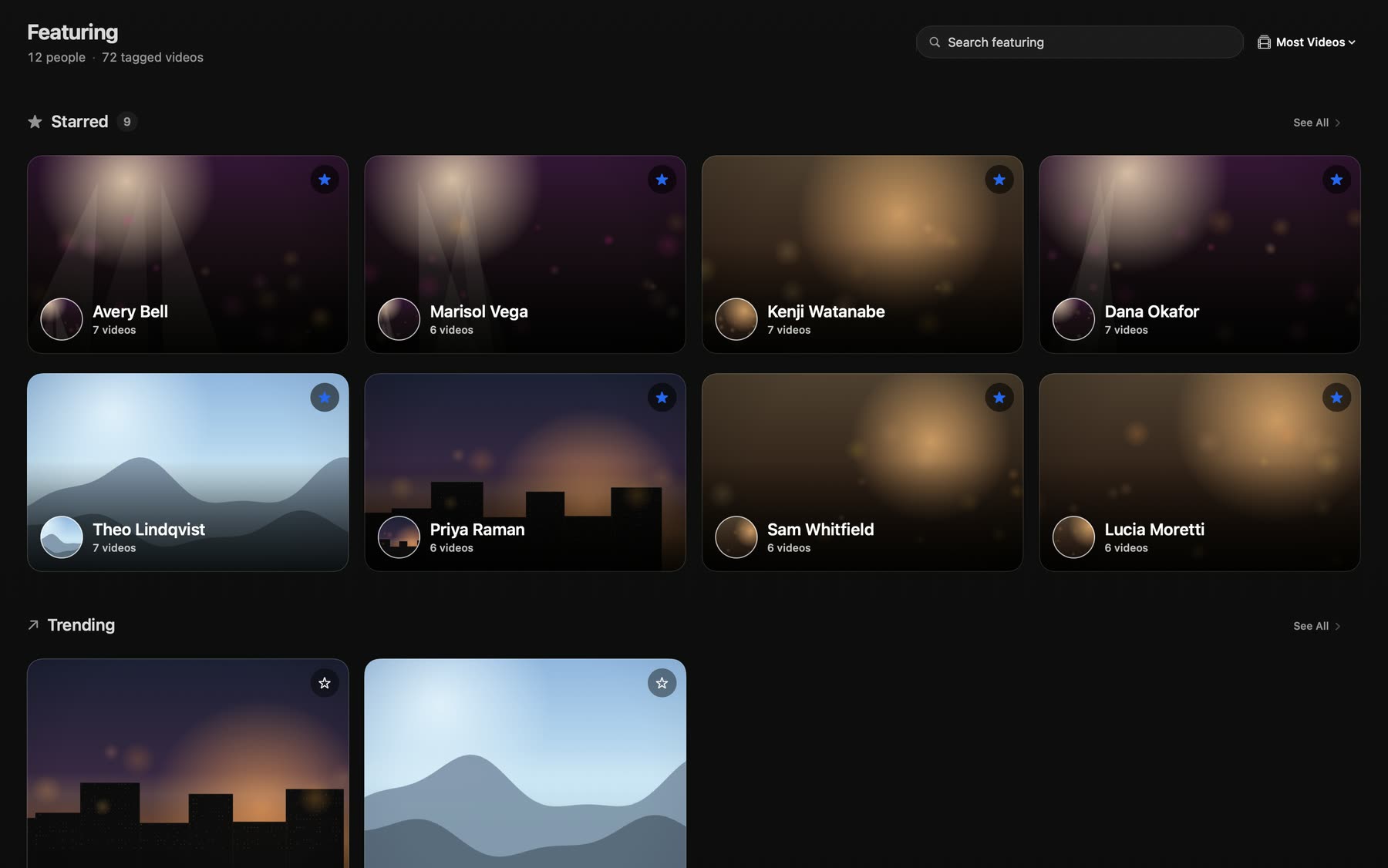Click the 12 people text

click(x=56, y=57)
